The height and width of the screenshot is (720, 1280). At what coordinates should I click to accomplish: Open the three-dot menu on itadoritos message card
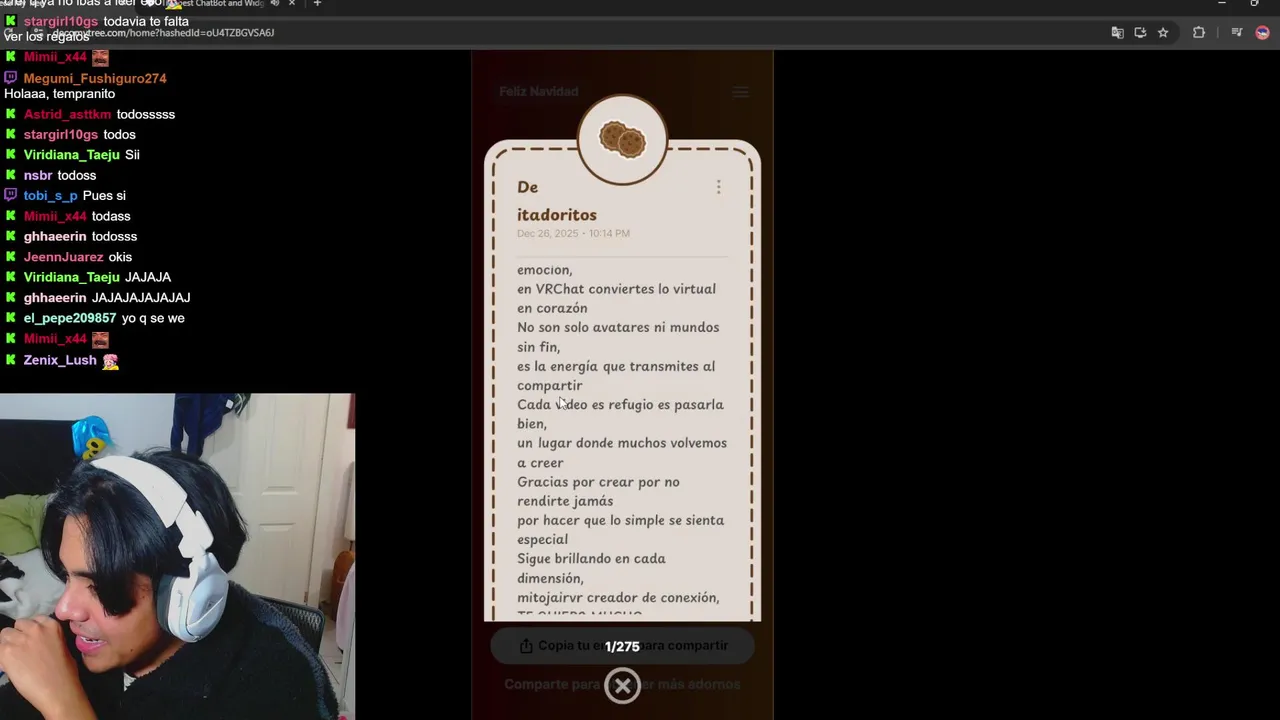(718, 187)
